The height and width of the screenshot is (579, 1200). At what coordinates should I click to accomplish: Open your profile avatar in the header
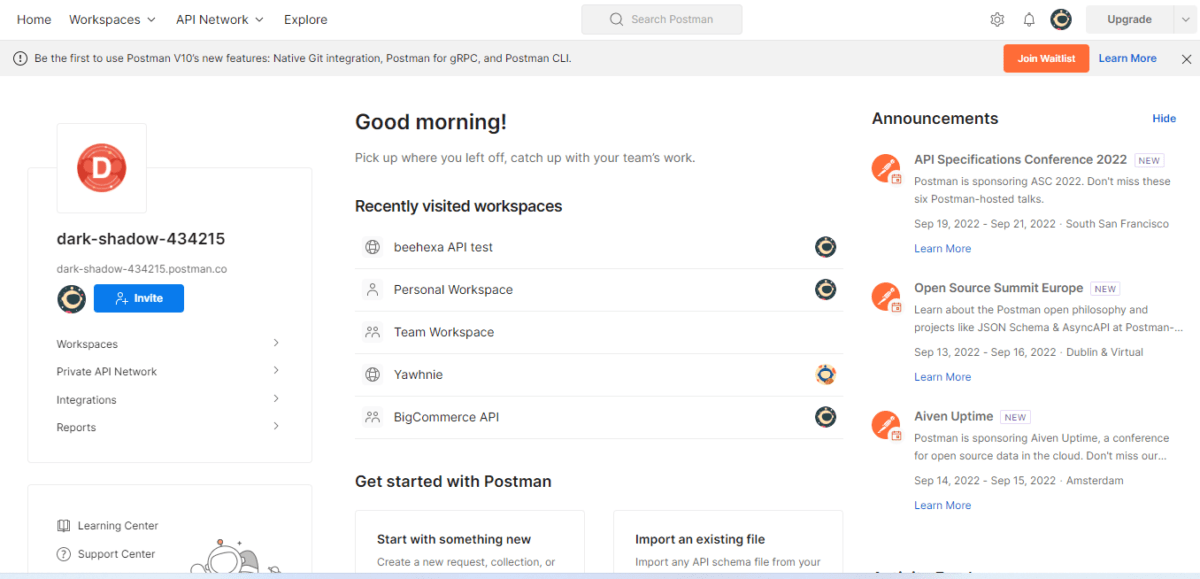1061,19
